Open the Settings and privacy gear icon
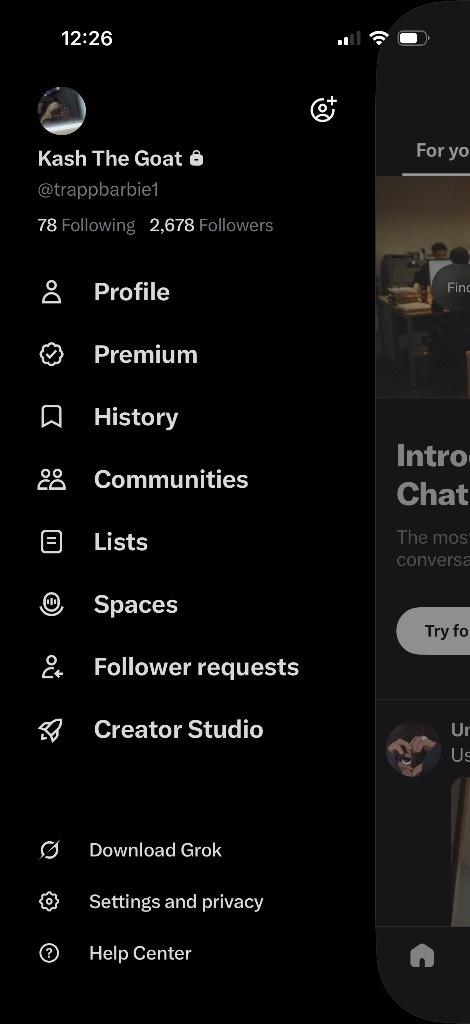The width and height of the screenshot is (470, 1024). [x=49, y=902]
